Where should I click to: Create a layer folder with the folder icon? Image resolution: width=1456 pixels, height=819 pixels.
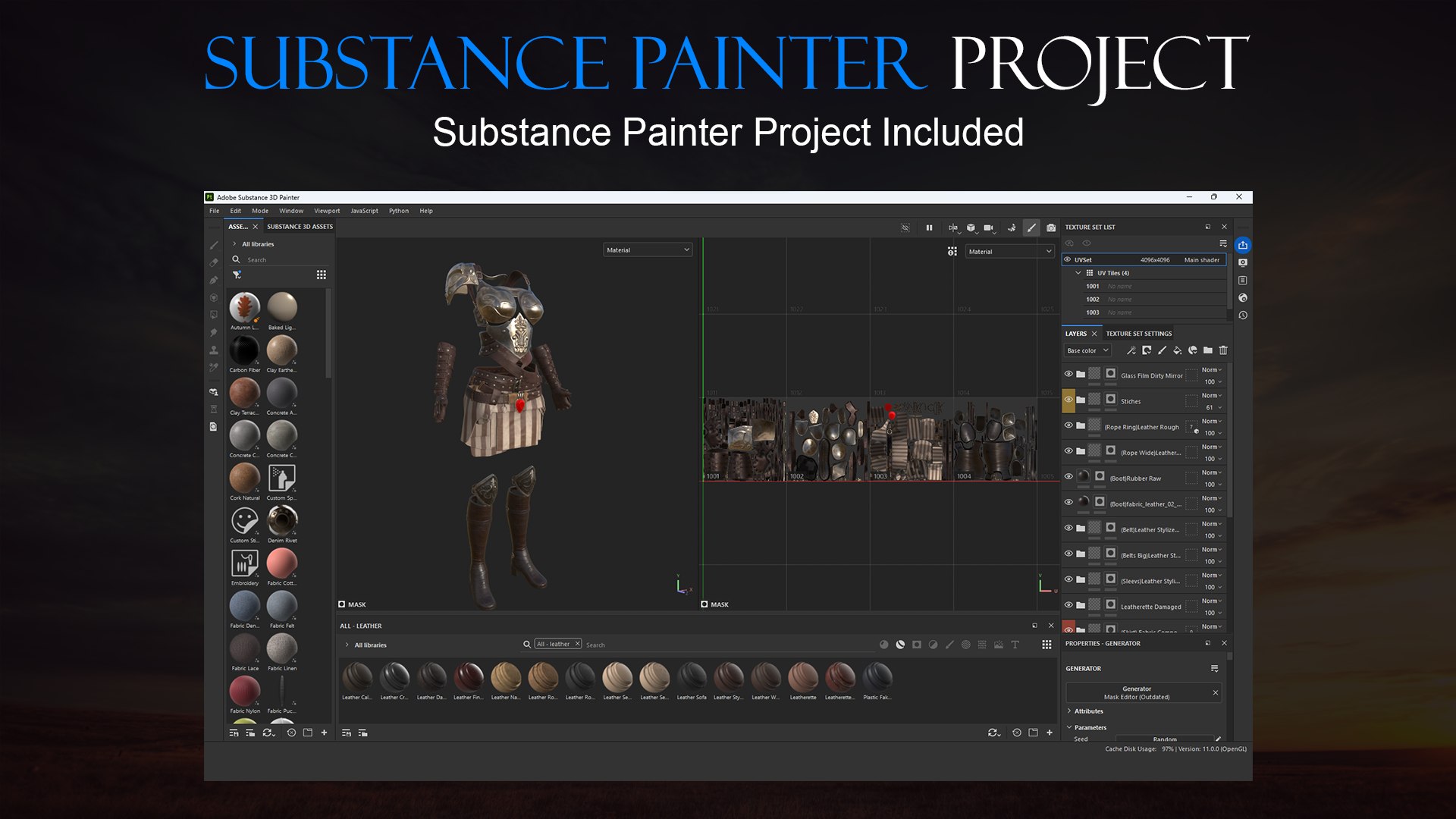coord(1208,350)
